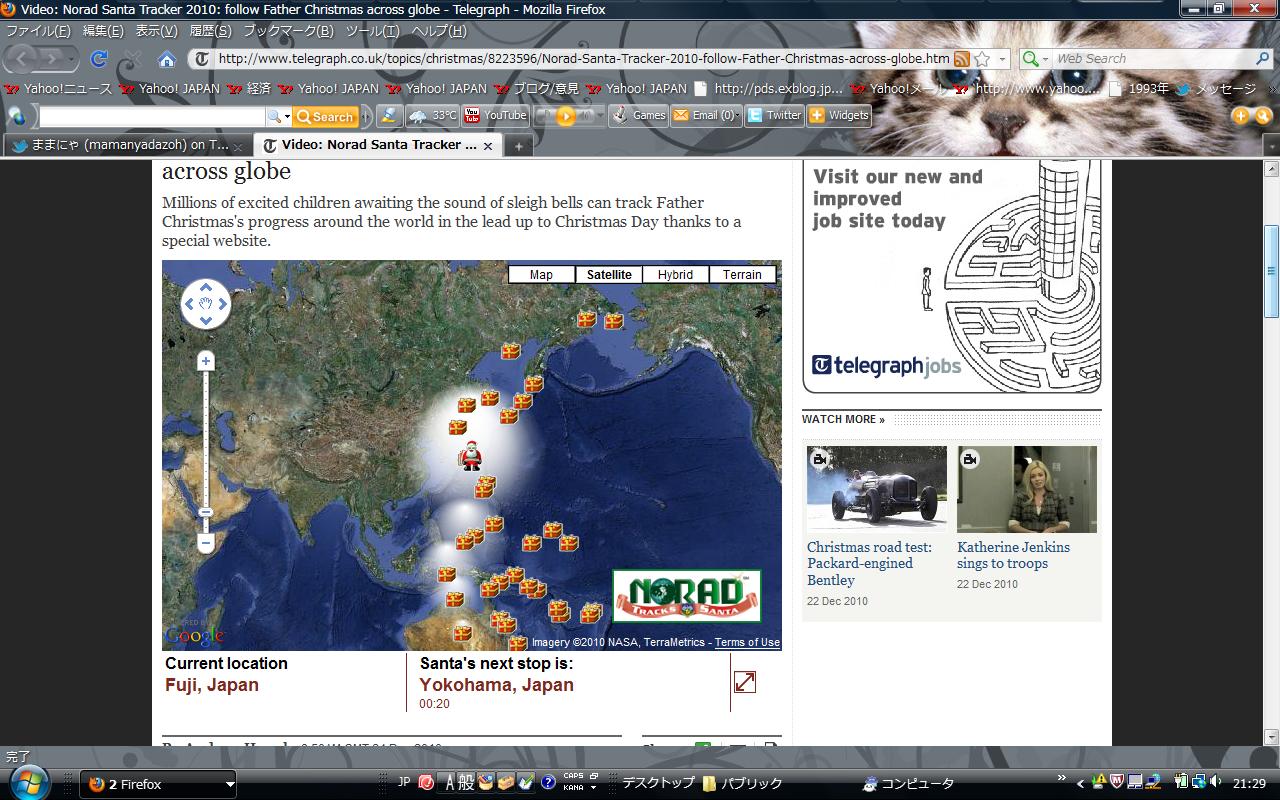
Task: Click the orange wrench icon near the tab strip
Action: [1262, 116]
